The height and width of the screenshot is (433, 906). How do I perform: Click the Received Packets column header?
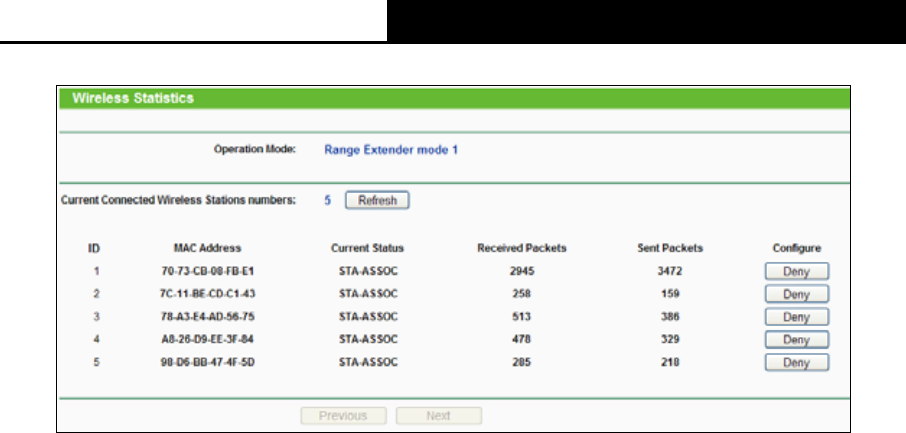tap(522, 248)
